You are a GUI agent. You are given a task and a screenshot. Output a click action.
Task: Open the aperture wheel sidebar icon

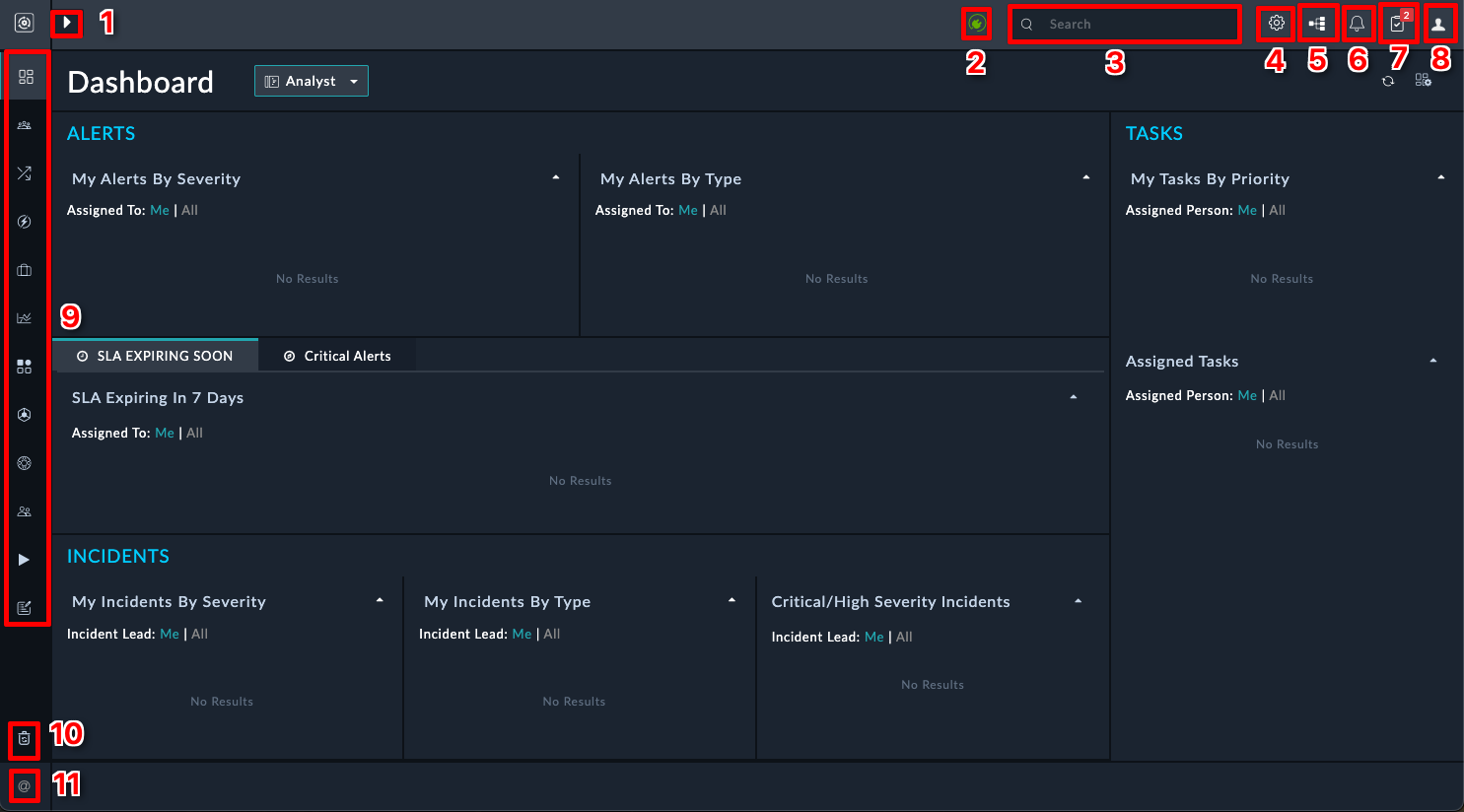pyautogui.click(x=25, y=463)
